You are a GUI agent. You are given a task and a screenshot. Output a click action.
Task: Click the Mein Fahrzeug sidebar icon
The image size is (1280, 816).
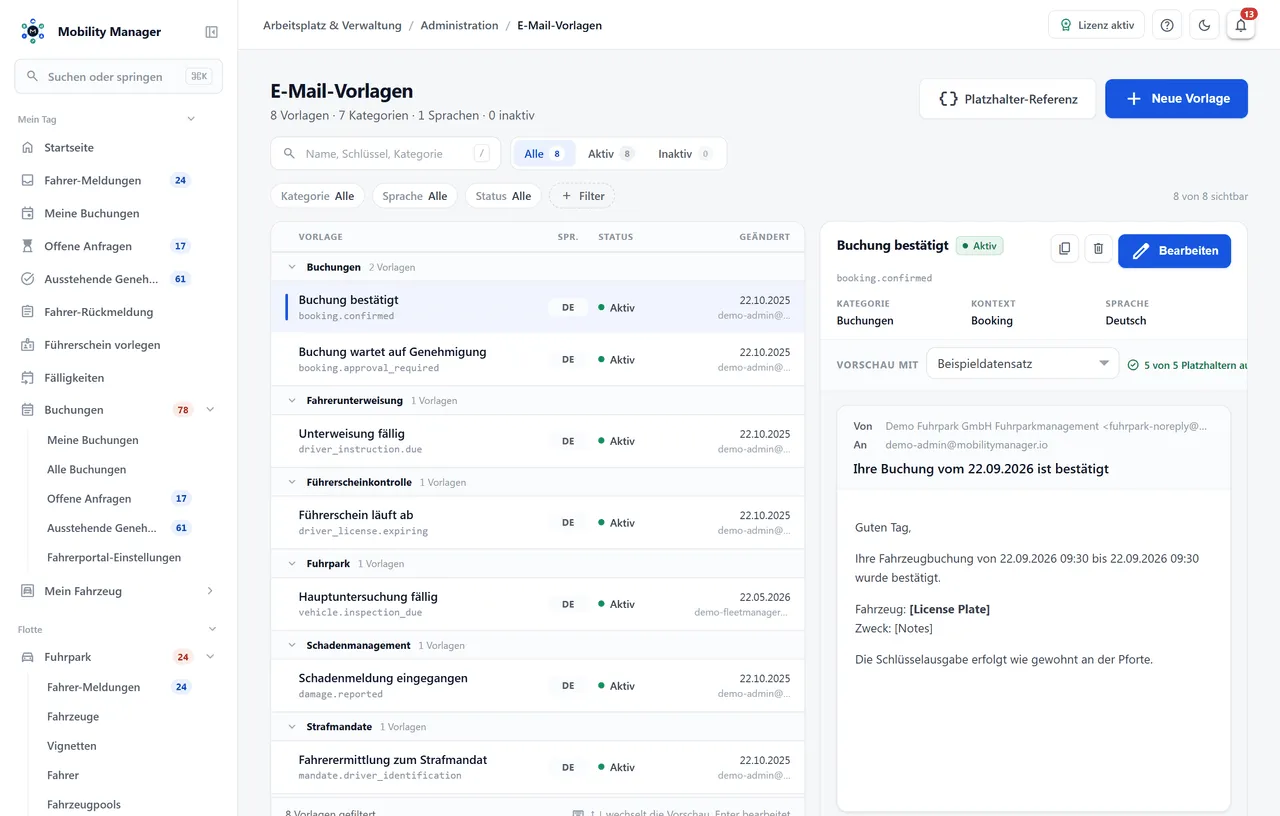click(x=28, y=591)
